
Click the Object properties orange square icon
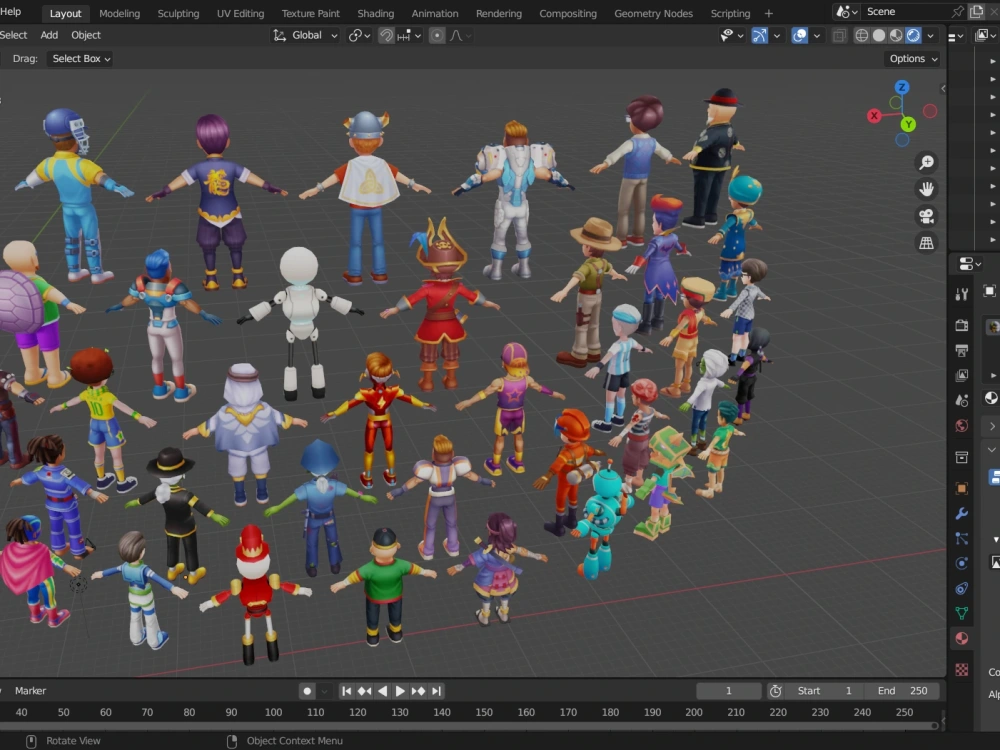click(962, 488)
